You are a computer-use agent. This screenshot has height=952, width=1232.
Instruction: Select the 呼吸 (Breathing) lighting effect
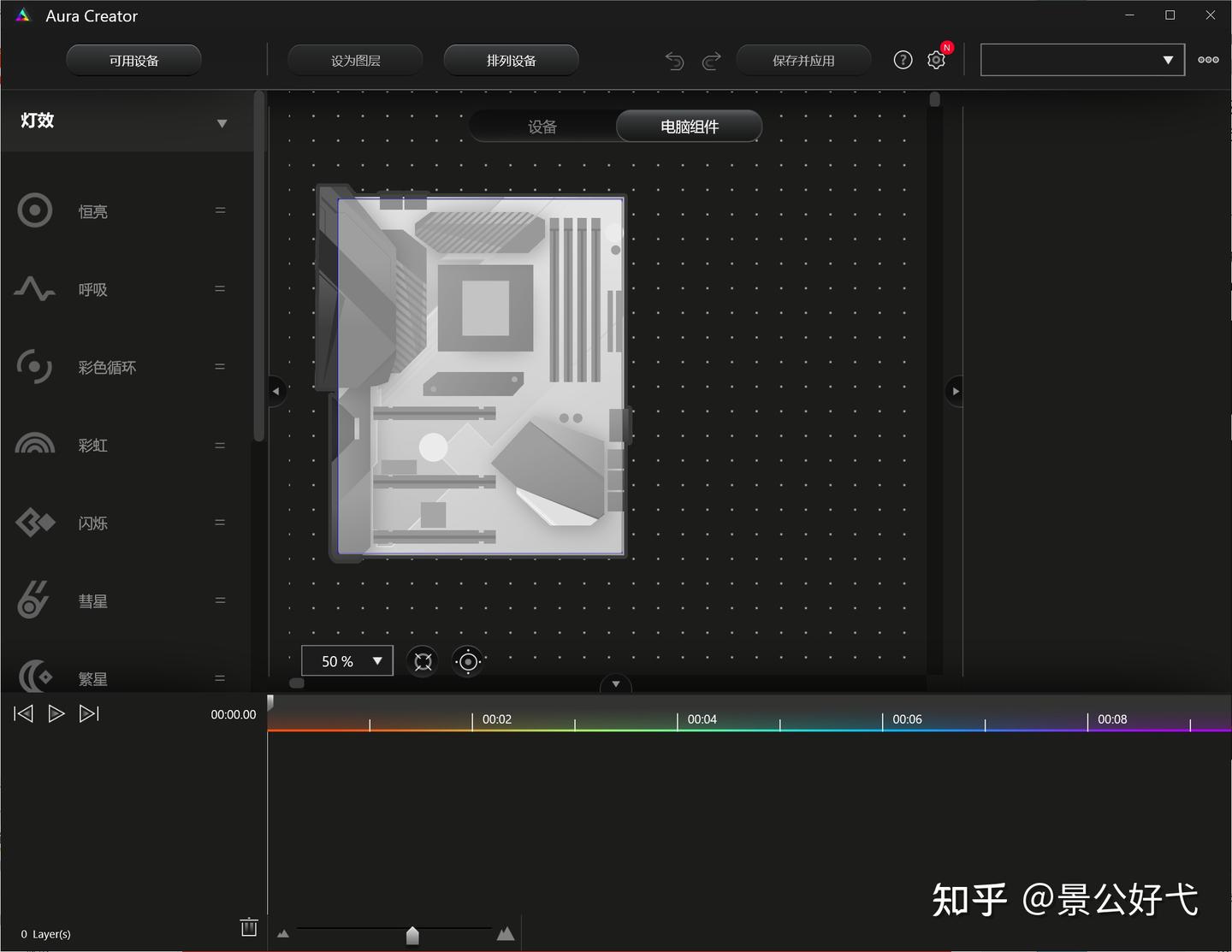(92, 289)
